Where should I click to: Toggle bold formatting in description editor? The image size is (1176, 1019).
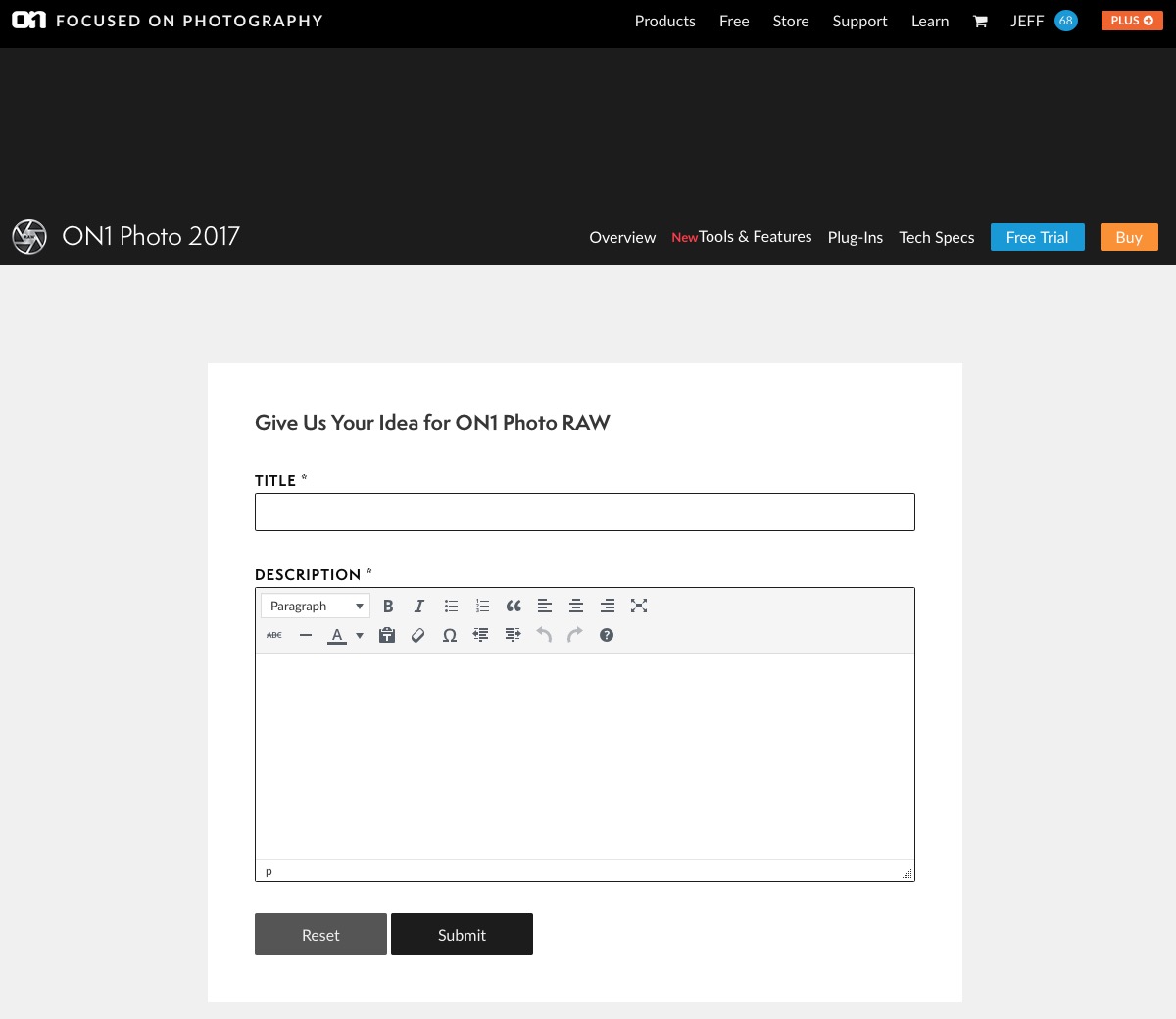pos(388,607)
